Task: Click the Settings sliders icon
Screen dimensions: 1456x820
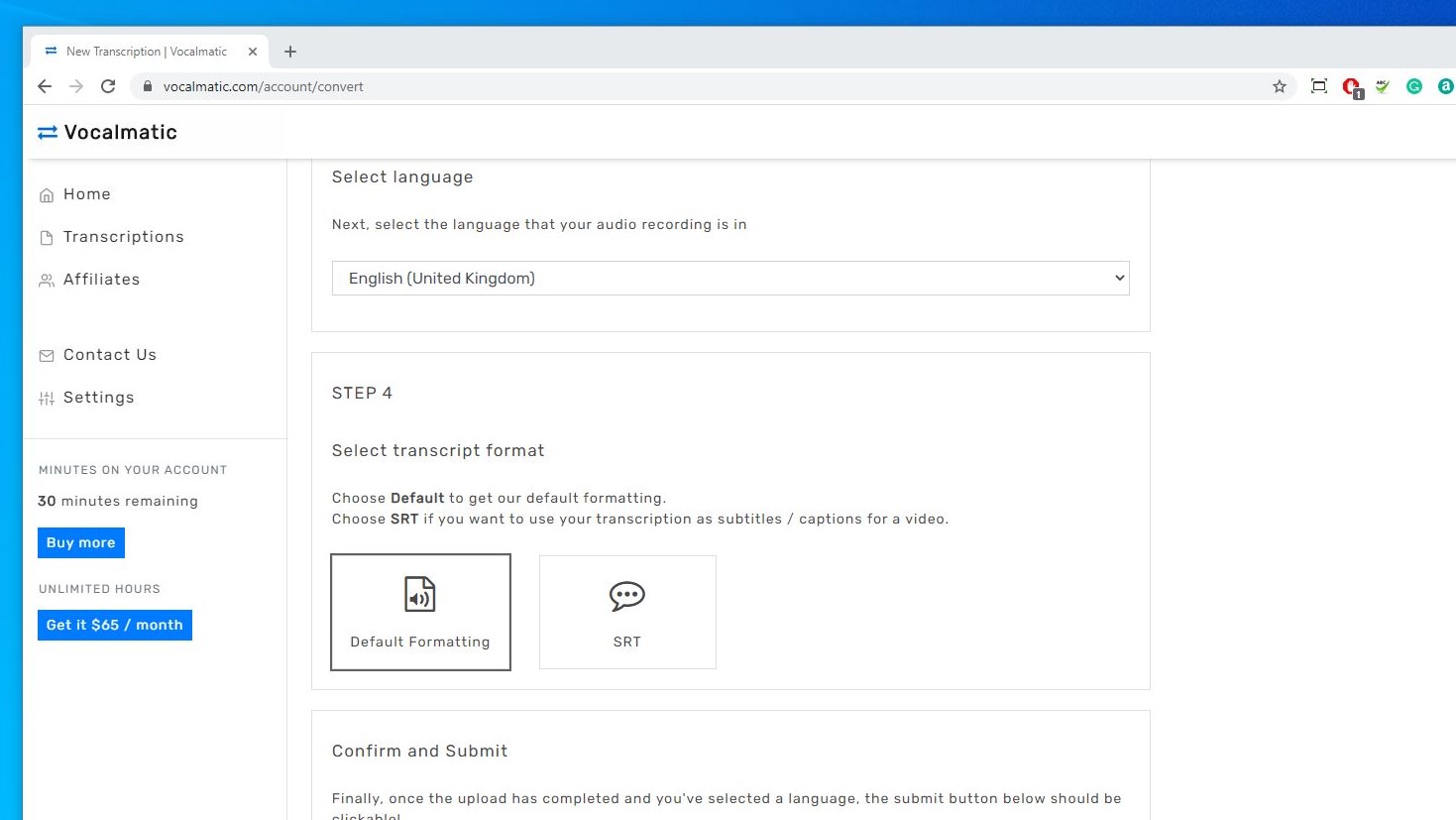Action: [47, 399]
